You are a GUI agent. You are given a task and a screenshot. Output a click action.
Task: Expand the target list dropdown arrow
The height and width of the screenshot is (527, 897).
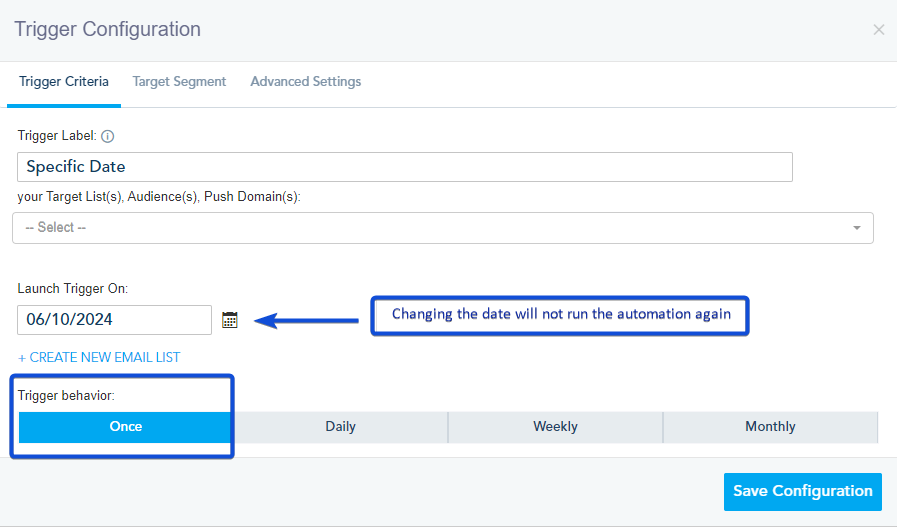[857, 228]
